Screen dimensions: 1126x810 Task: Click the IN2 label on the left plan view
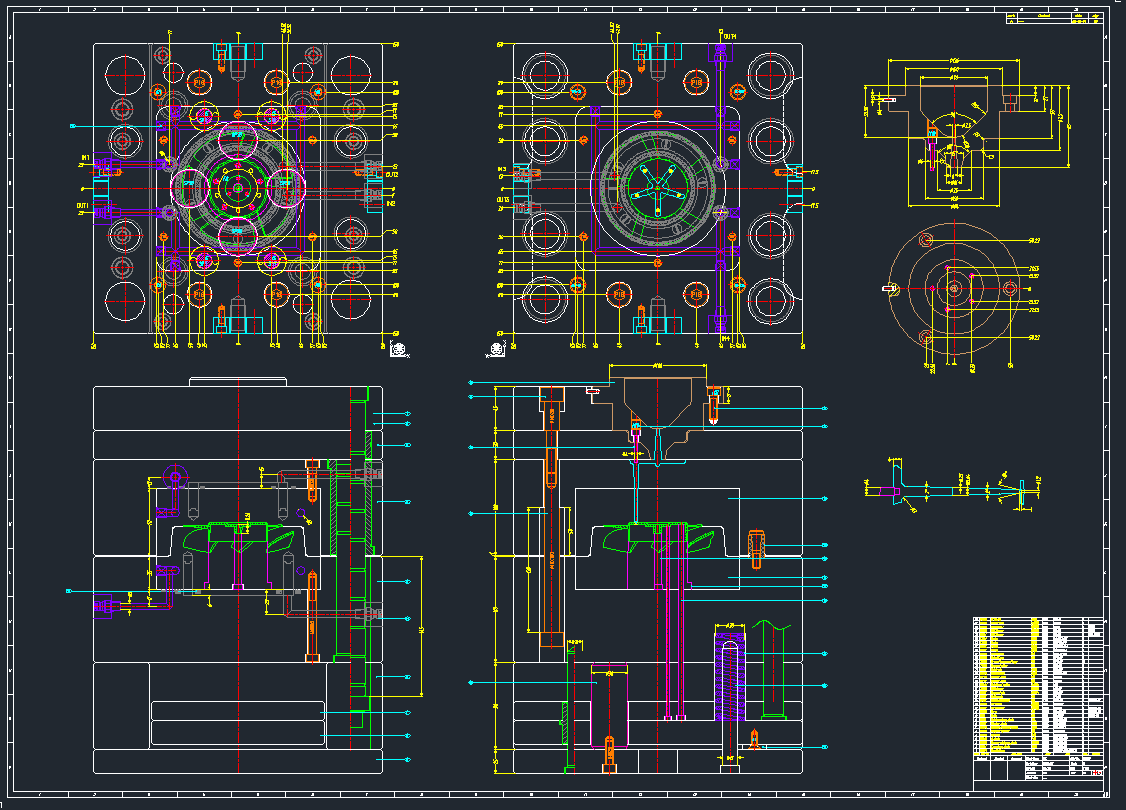pyautogui.click(x=392, y=204)
